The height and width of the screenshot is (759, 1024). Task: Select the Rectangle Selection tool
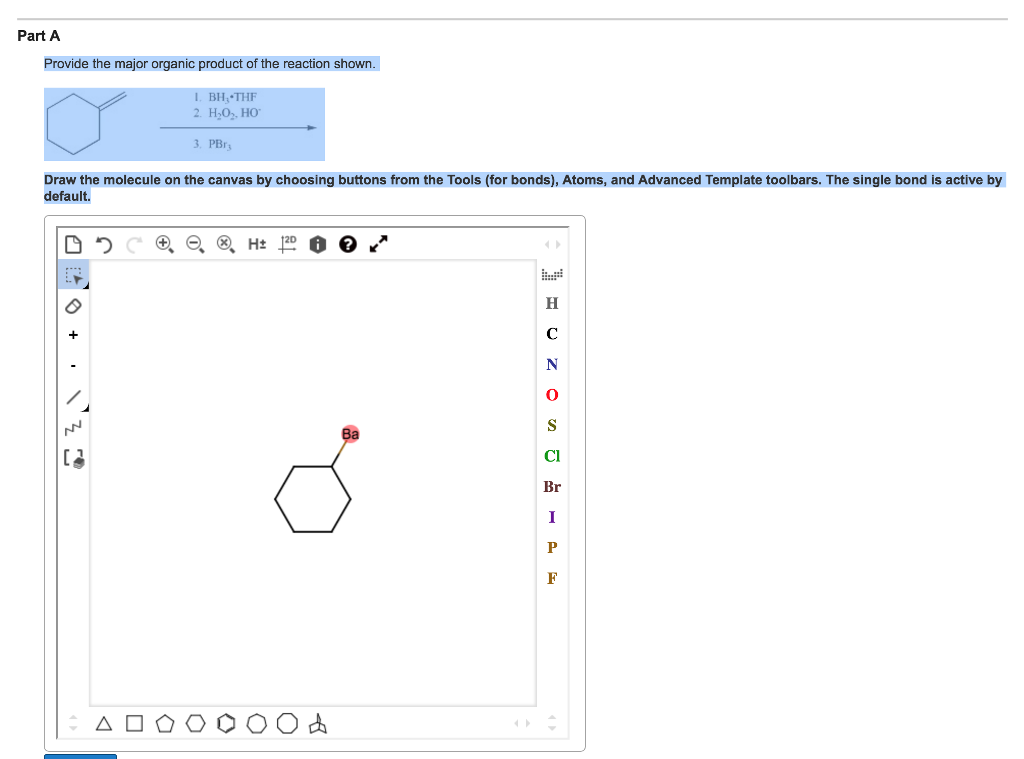[72, 274]
